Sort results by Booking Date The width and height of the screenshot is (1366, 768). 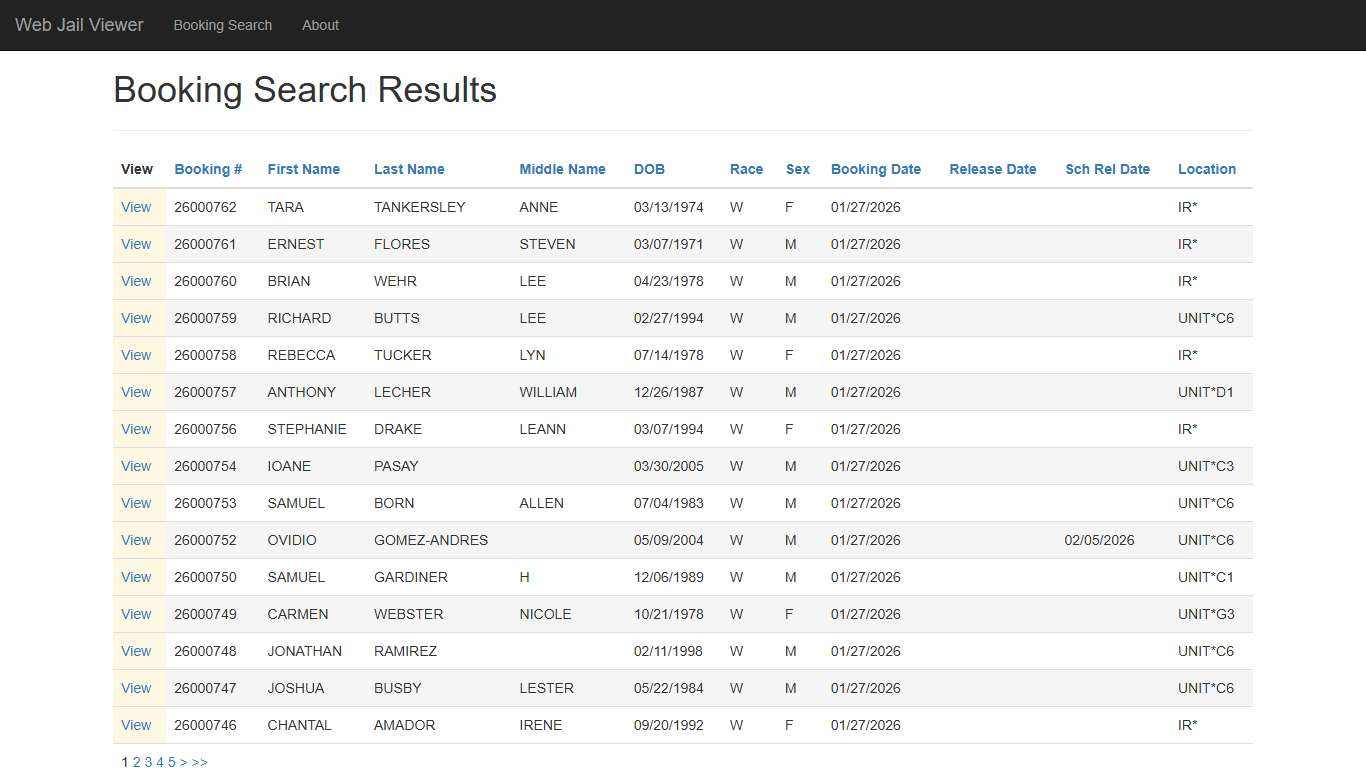click(x=875, y=169)
